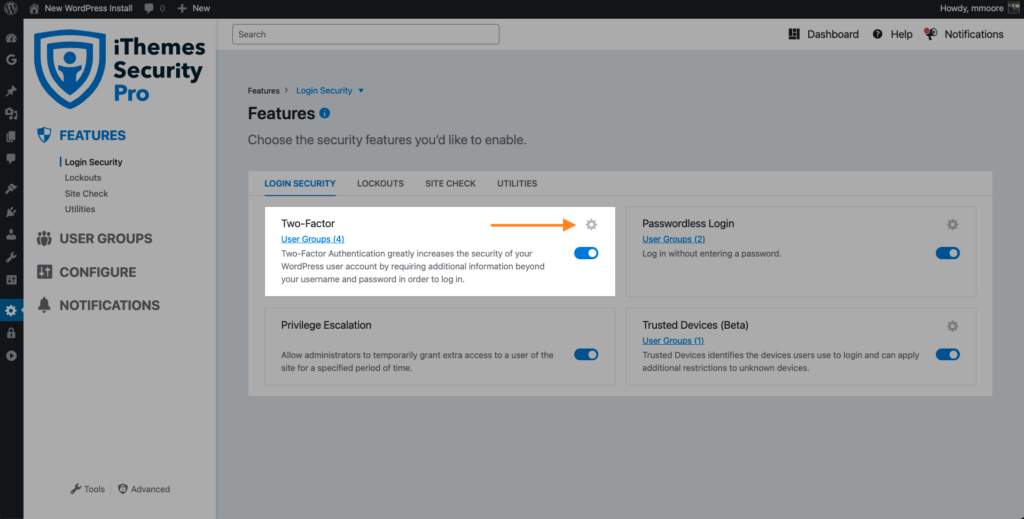Turn off Trusted Devices toggle
This screenshot has width=1024, height=519.
948,354
